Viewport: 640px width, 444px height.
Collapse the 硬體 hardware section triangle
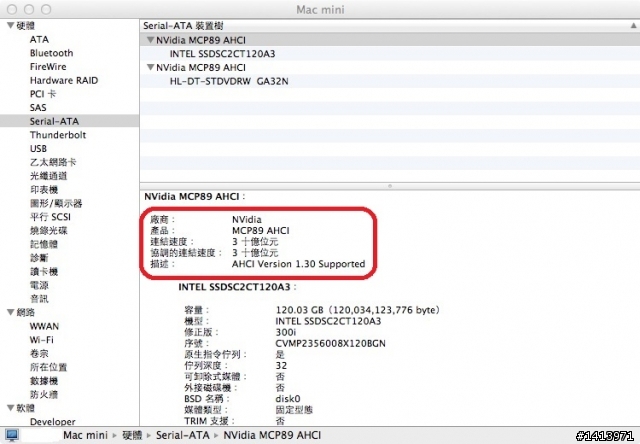point(11,26)
